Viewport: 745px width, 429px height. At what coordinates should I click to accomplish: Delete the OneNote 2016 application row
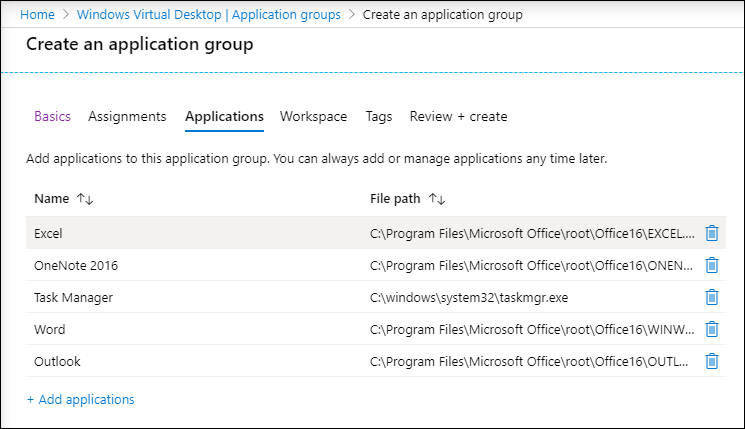click(711, 265)
